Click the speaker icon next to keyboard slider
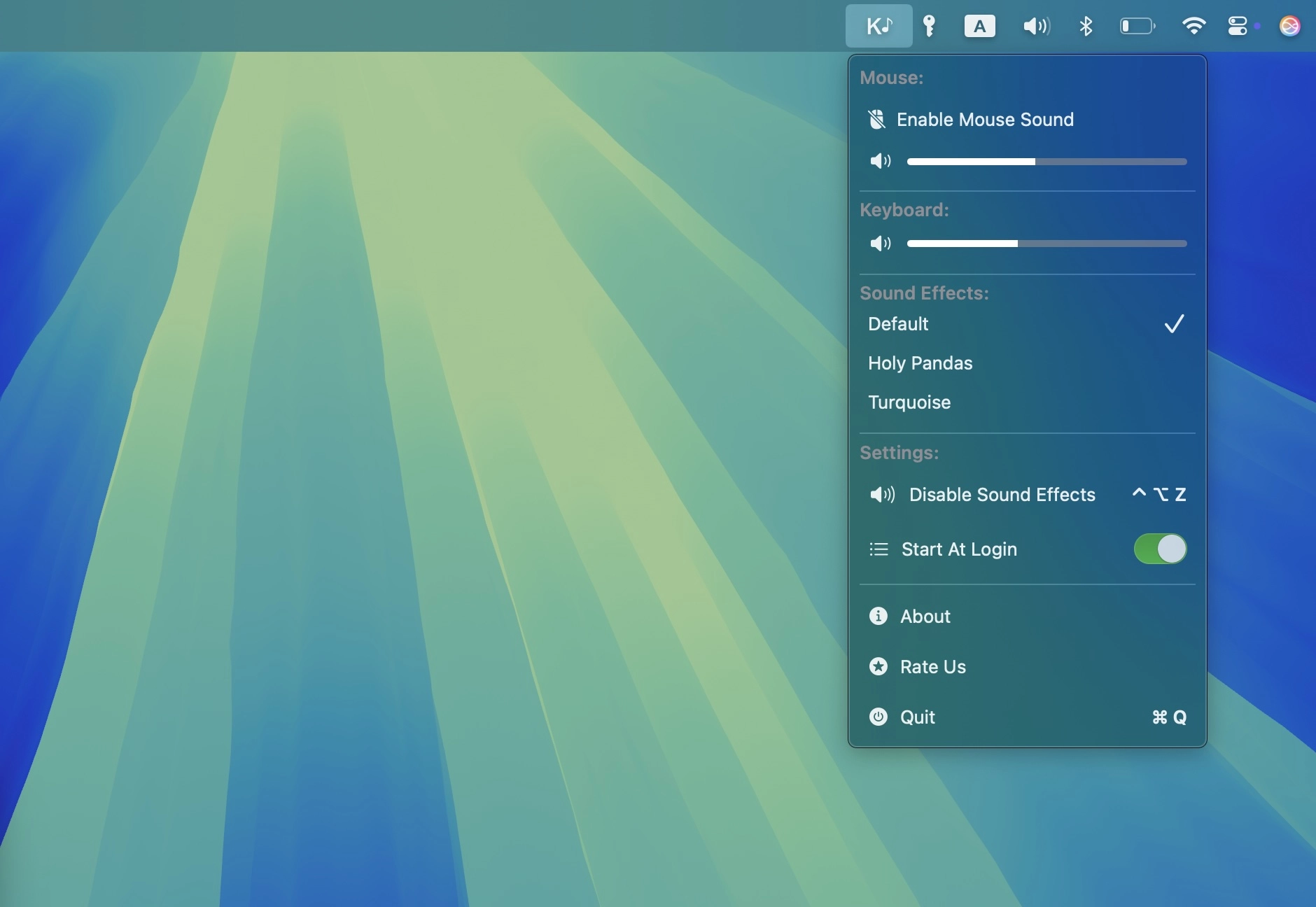 coord(880,244)
